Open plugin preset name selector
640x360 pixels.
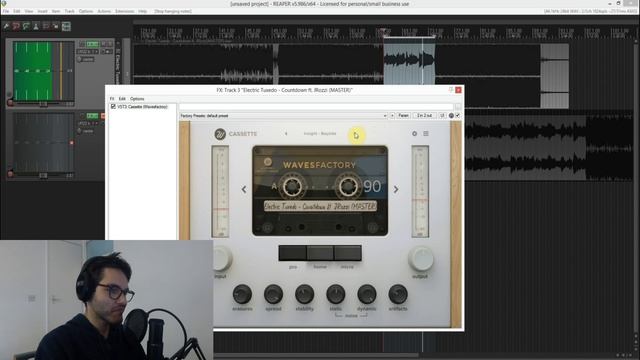pos(320,133)
